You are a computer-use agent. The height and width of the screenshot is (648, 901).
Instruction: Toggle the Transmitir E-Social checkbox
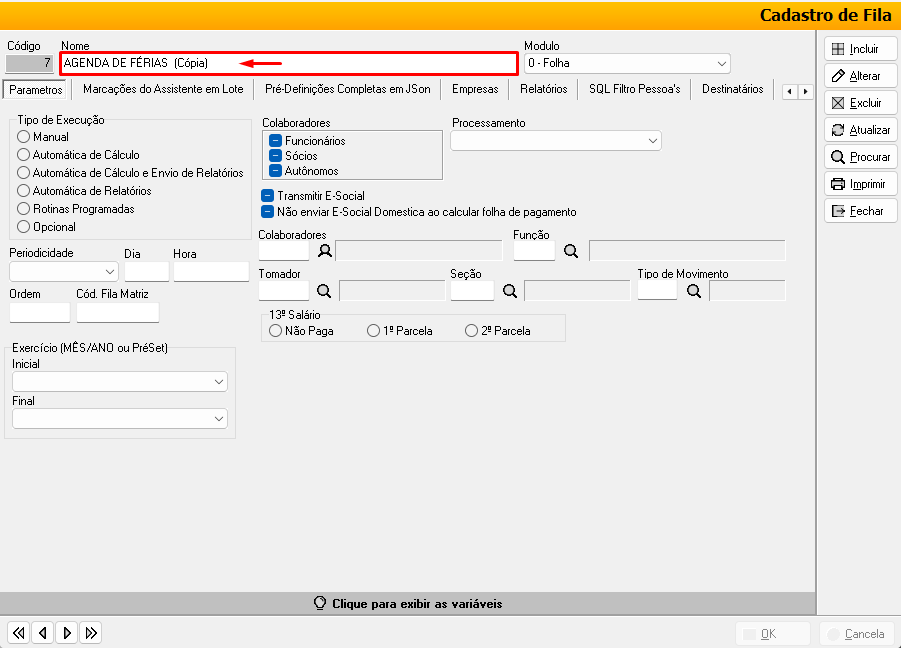268,196
